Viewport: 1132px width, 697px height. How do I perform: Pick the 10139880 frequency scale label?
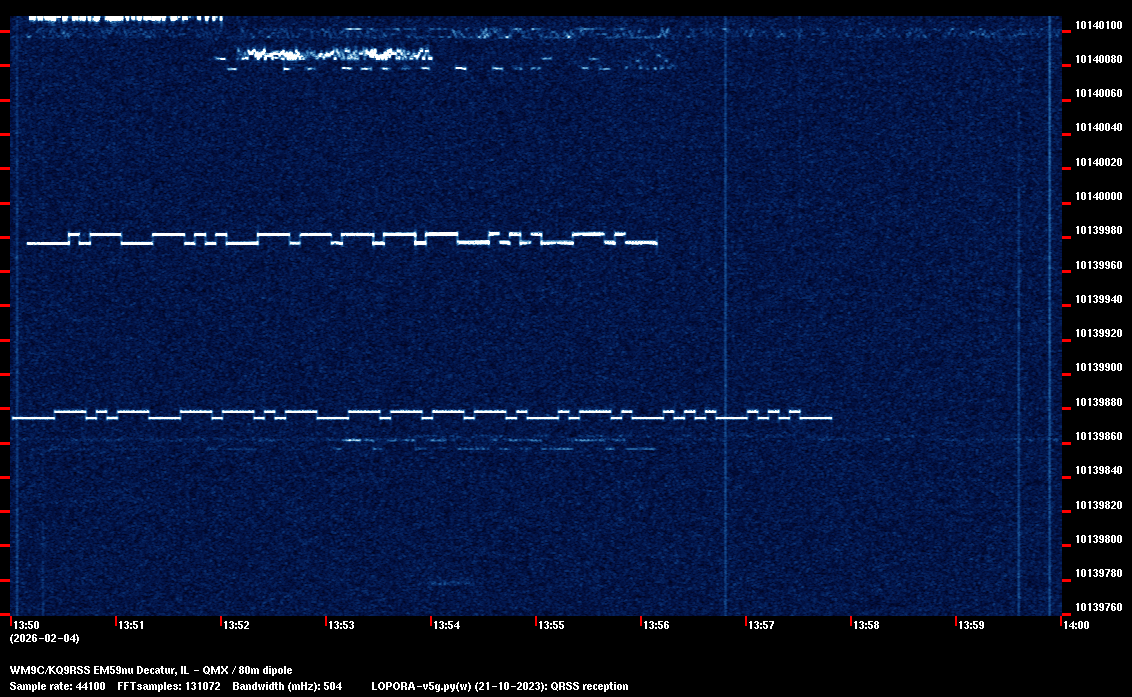click(x=1098, y=402)
